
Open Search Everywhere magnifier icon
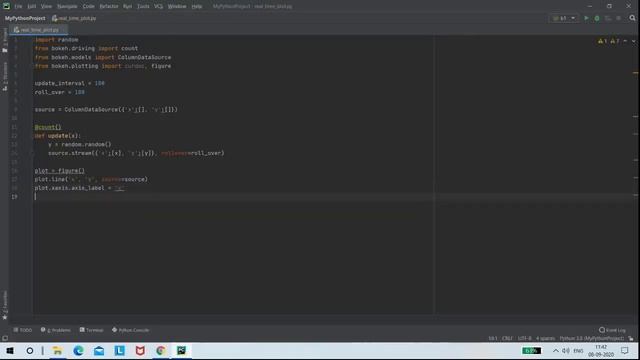(x=632, y=18)
